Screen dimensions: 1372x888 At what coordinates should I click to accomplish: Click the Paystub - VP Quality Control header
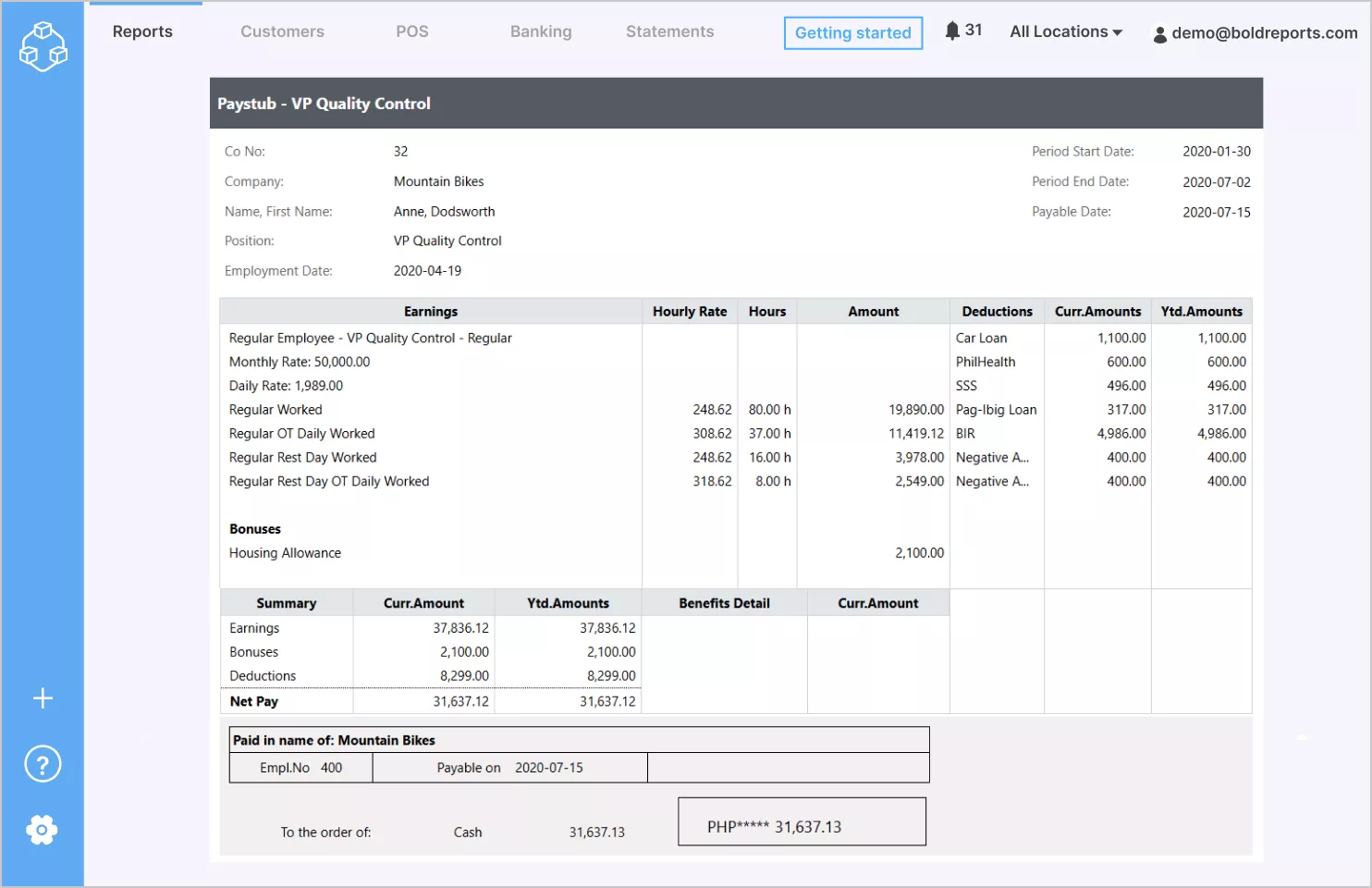pyautogui.click(x=324, y=104)
